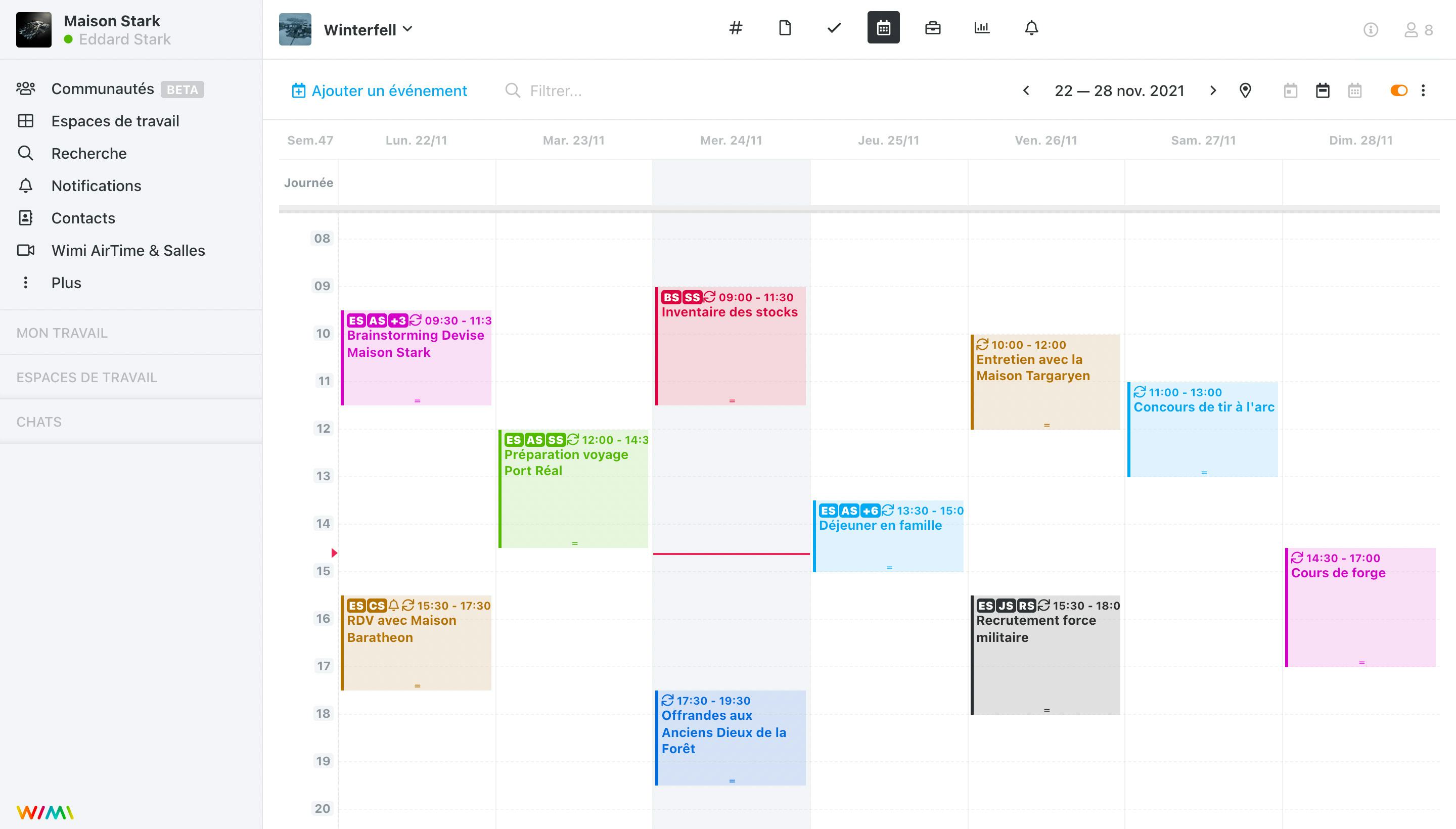This screenshot has width=1456, height=829.
Task: Open the workspace info icon
Action: [1371, 30]
